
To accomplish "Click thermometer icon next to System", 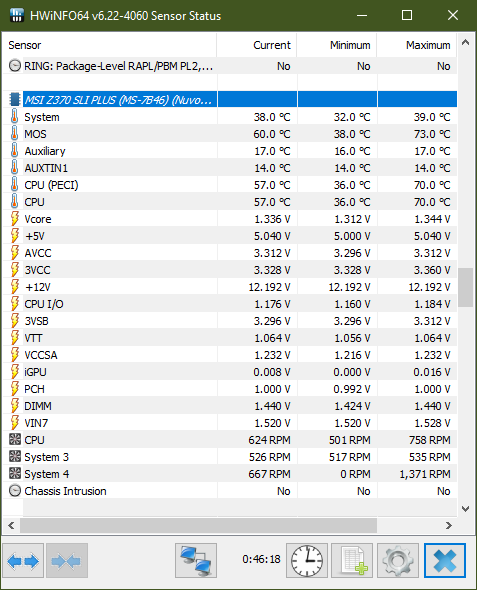I will (14, 117).
